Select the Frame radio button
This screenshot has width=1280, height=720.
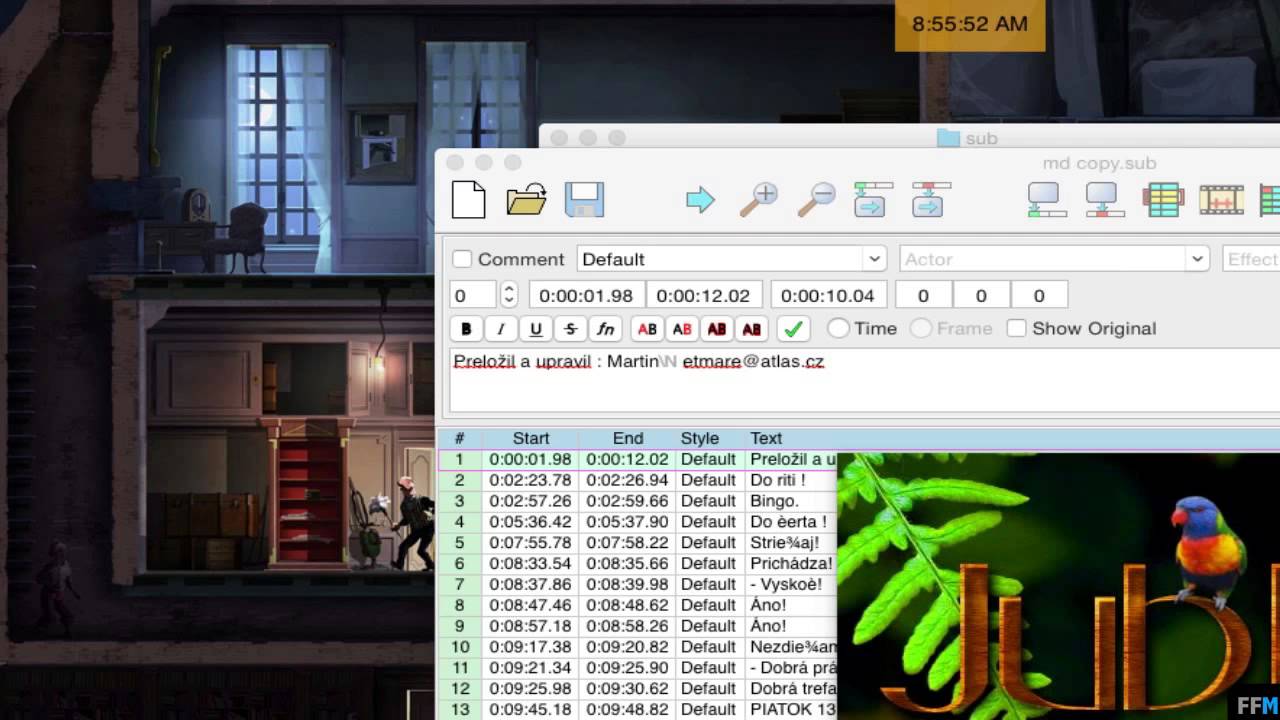click(921, 328)
